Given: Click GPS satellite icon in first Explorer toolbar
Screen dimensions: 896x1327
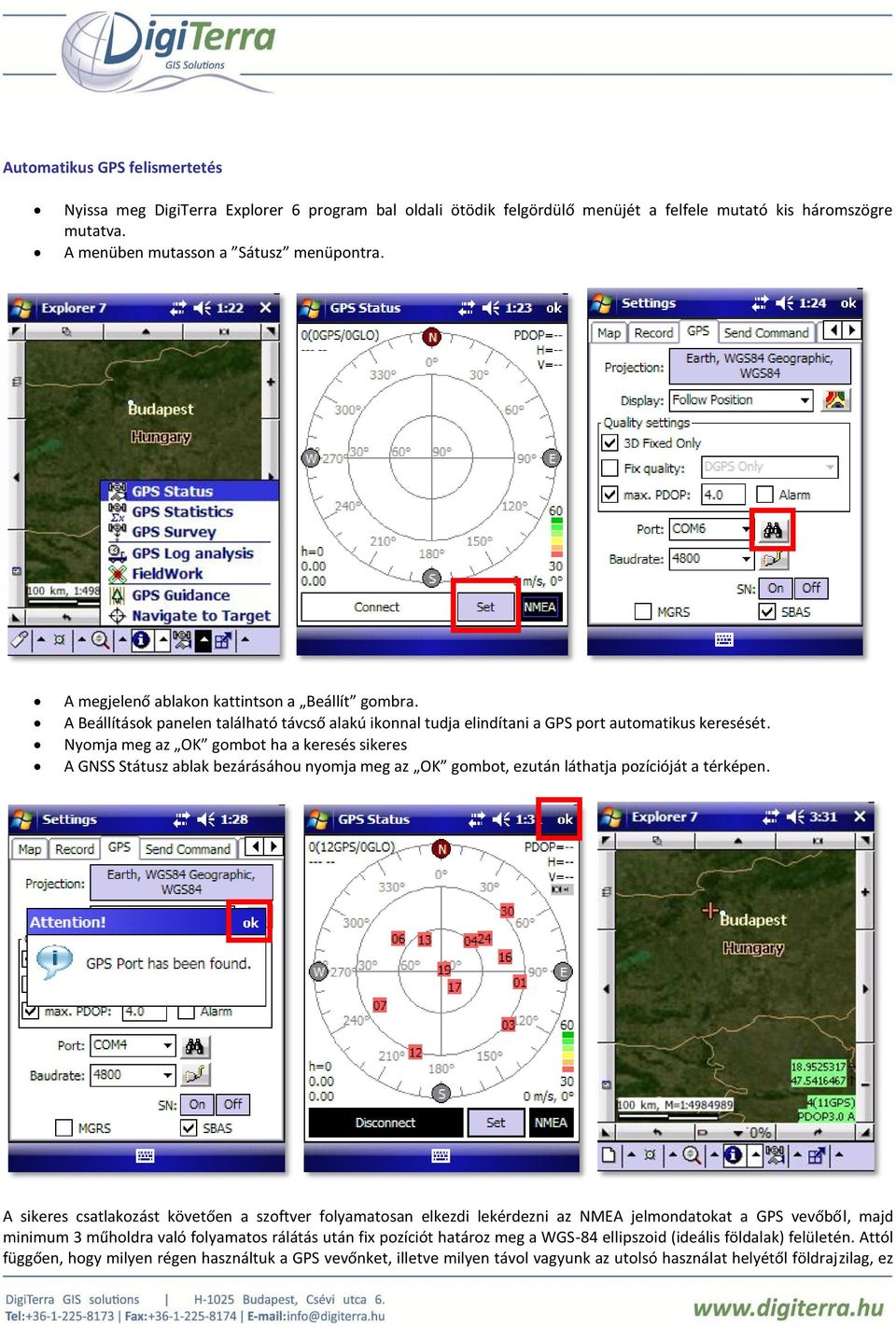Looking at the screenshot, I should pos(181,639).
